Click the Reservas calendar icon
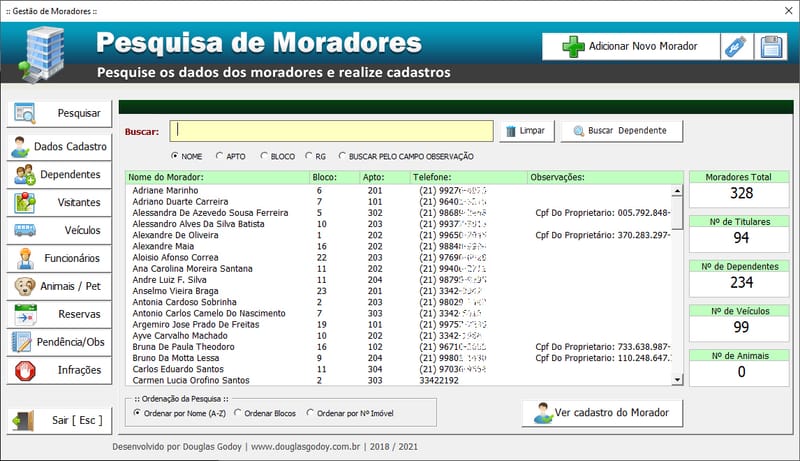Image resolution: width=800 pixels, height=461 pixels. coord(26,315)
